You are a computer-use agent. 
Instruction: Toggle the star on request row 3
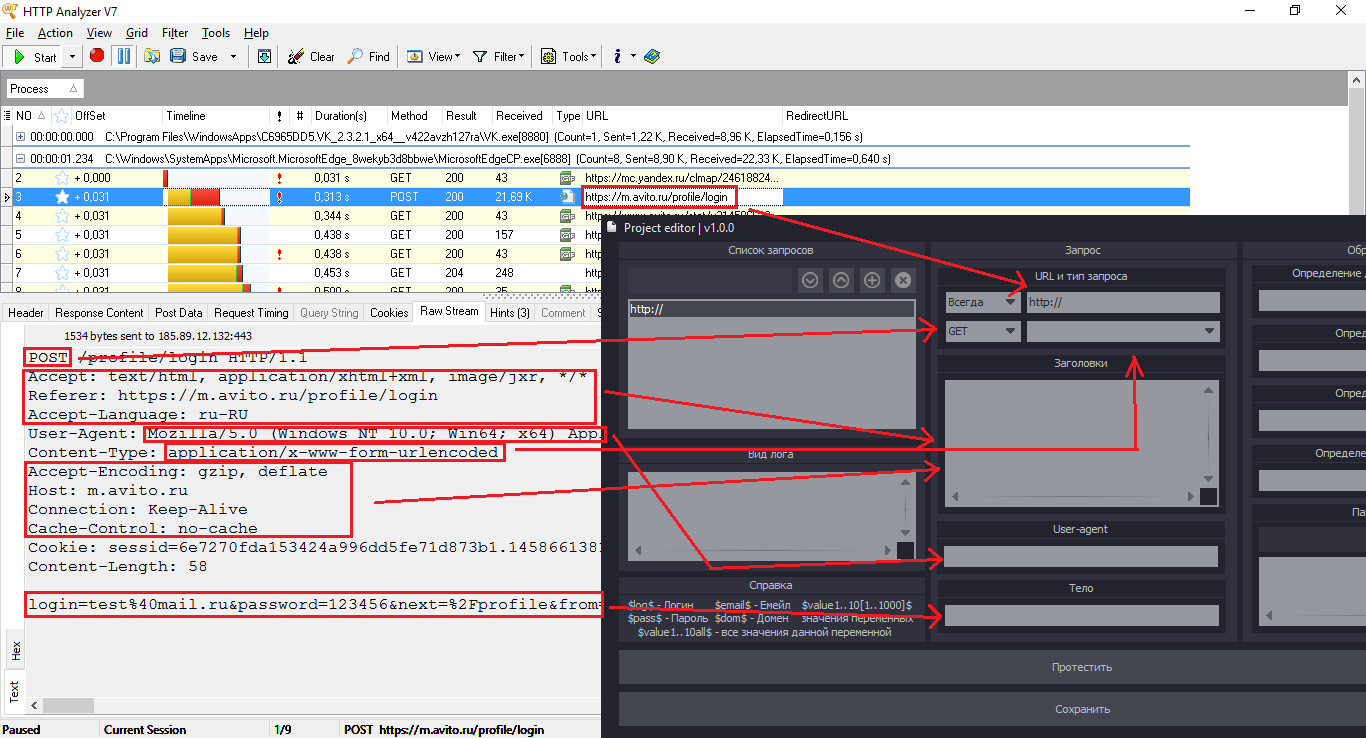click(x=62, y=197)
